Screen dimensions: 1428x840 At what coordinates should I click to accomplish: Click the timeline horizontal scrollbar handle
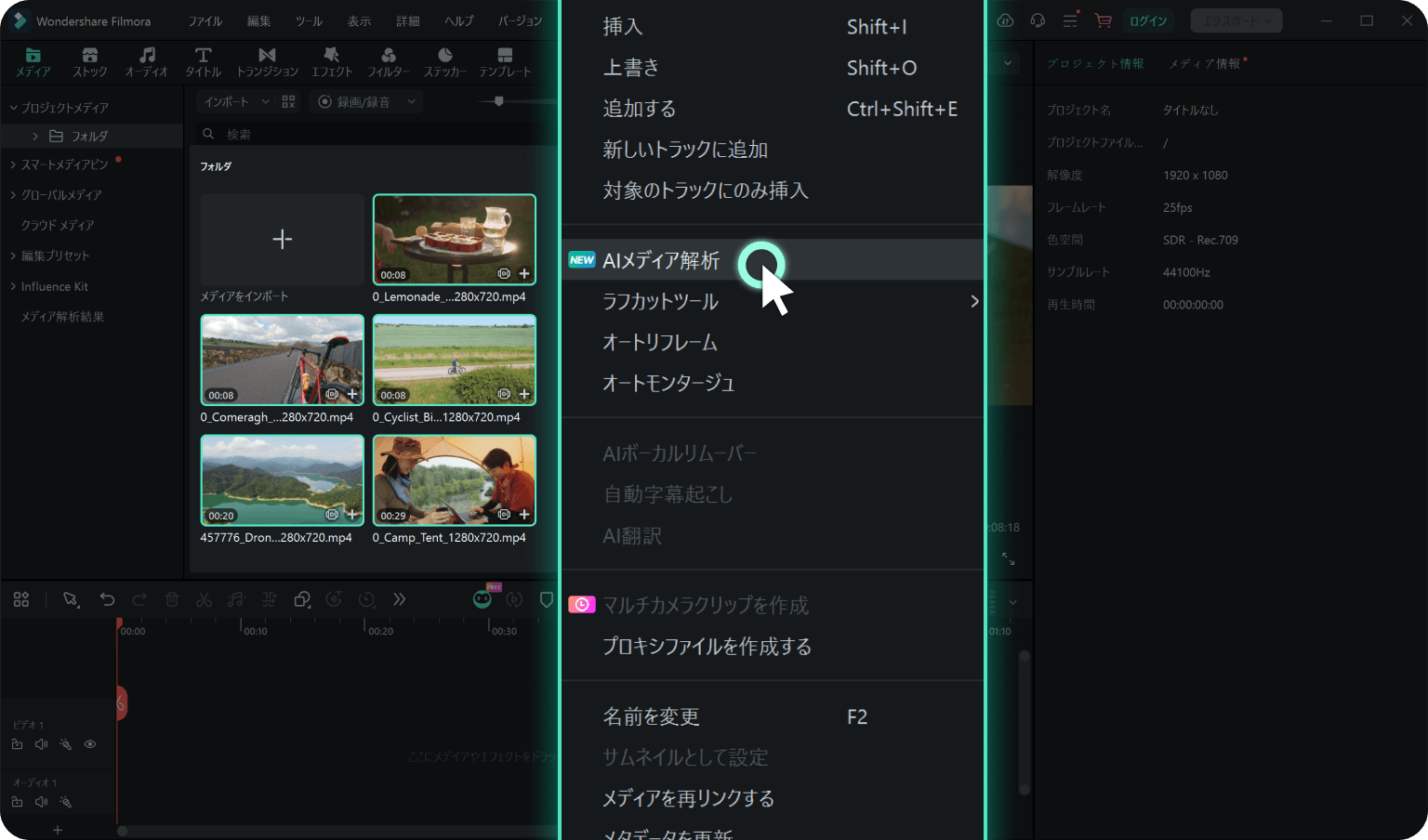pyautogui.click(x=122, y=831)
